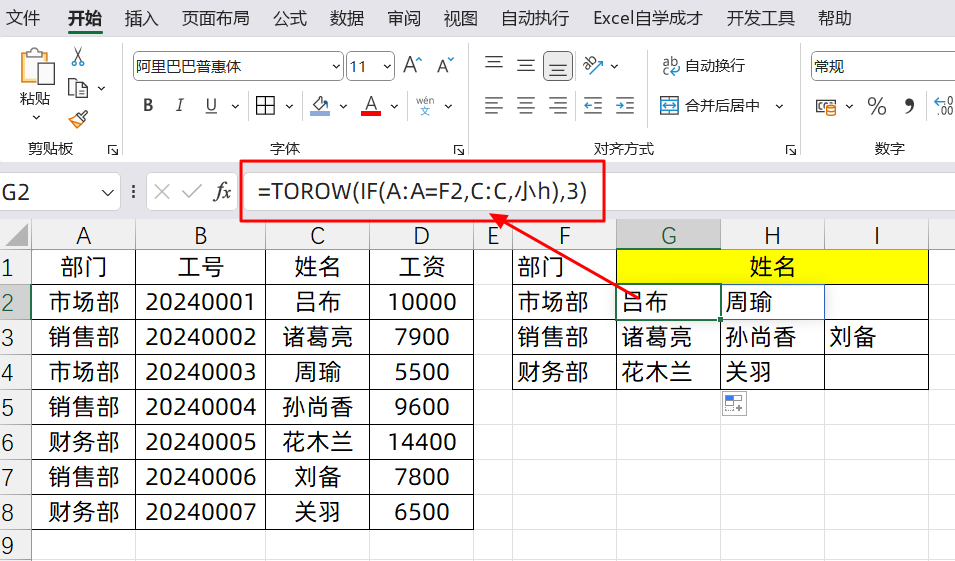The image size is (955, 561).
Task: Toggle bold formatting
Action: point(148,106)
